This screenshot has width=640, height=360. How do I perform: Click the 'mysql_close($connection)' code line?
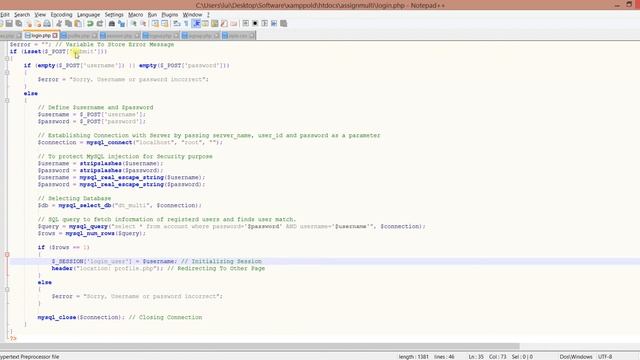tap(120, 317)
